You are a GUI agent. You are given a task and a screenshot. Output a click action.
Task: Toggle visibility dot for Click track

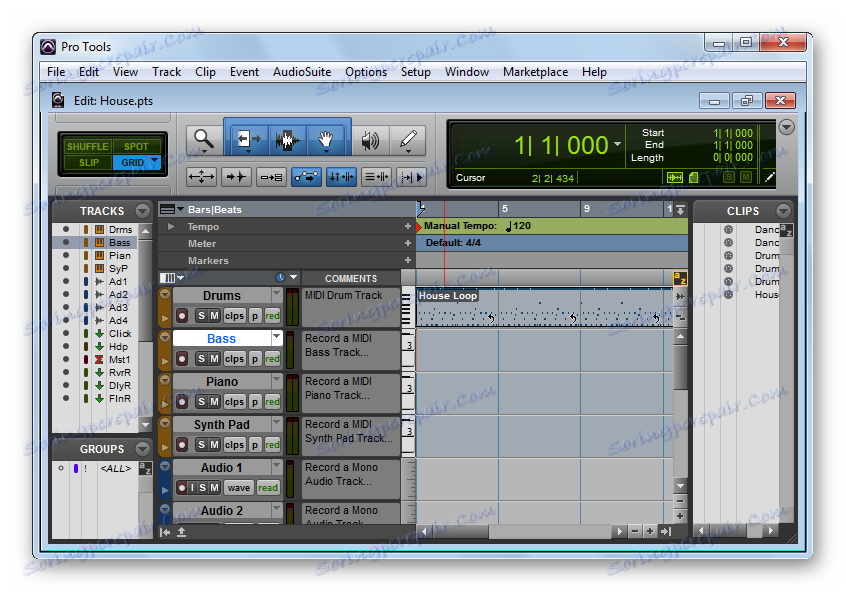pyautogui.click(x=66, y=334)
